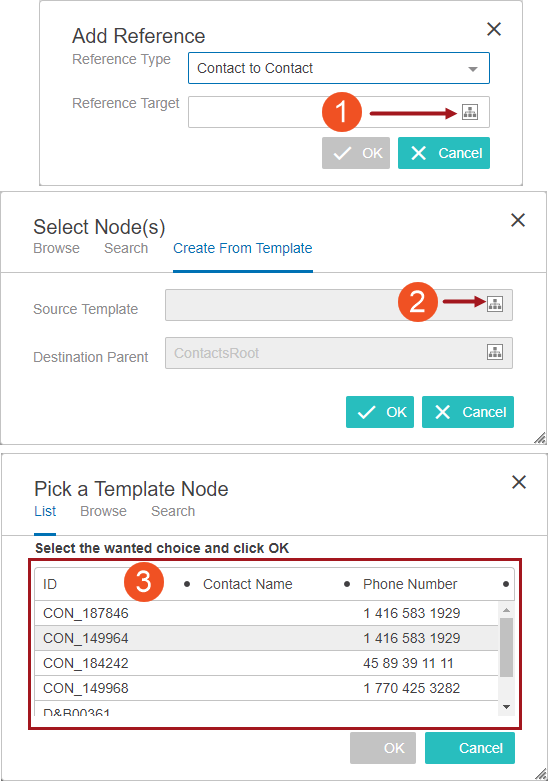Close the Select Node(s) dialog
548x781 pixels.
click(x=518, y=220)
